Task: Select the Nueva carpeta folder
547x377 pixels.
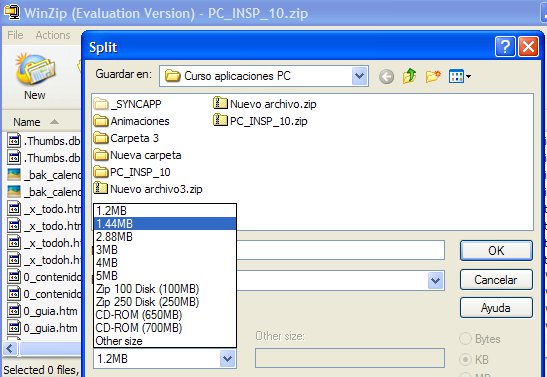Action: [x=137, y=155]
